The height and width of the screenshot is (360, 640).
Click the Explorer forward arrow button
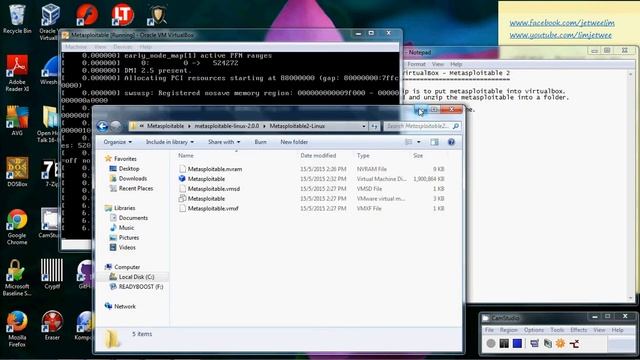click(x=116, y=126)
